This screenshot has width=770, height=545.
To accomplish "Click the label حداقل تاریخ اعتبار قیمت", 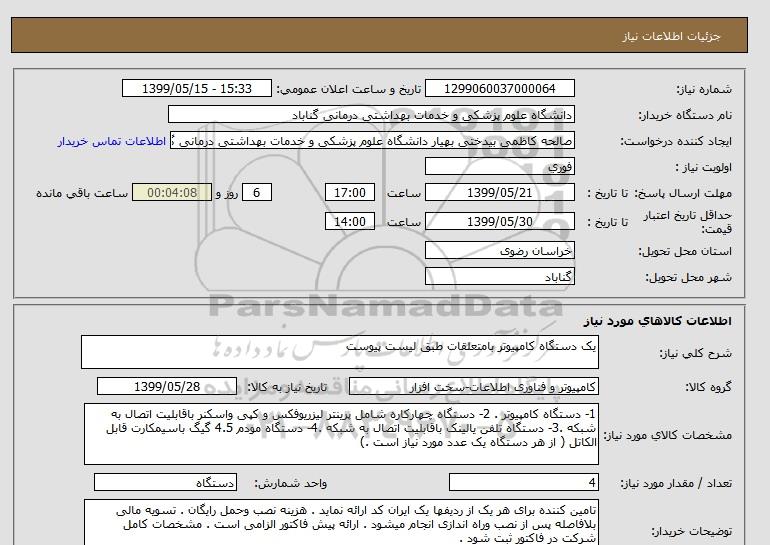I will (688, 222).
